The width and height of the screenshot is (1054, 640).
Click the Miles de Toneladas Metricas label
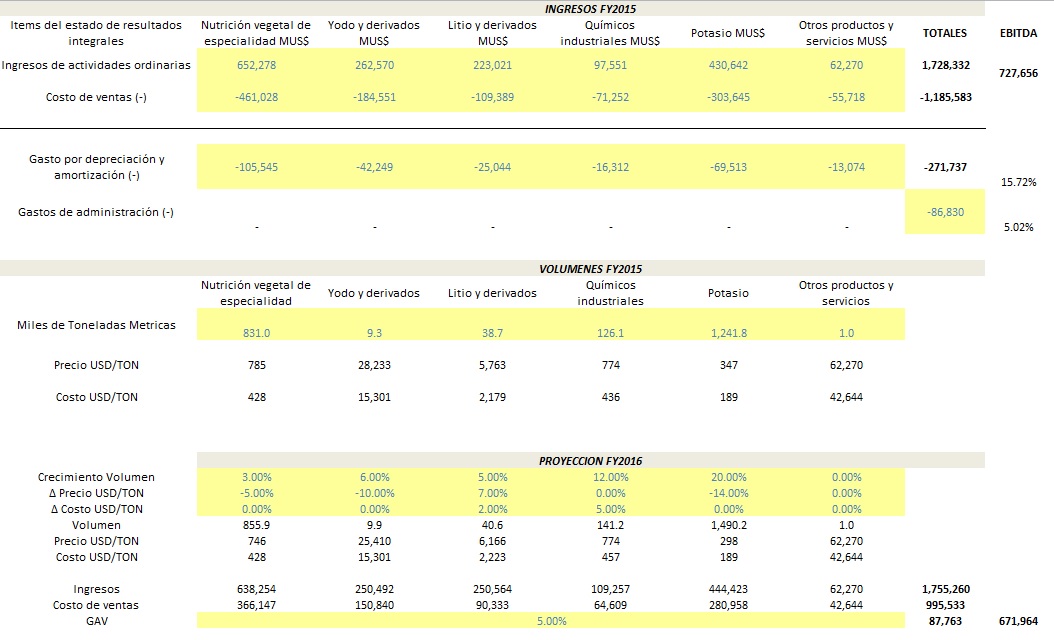tap(96, 325)
